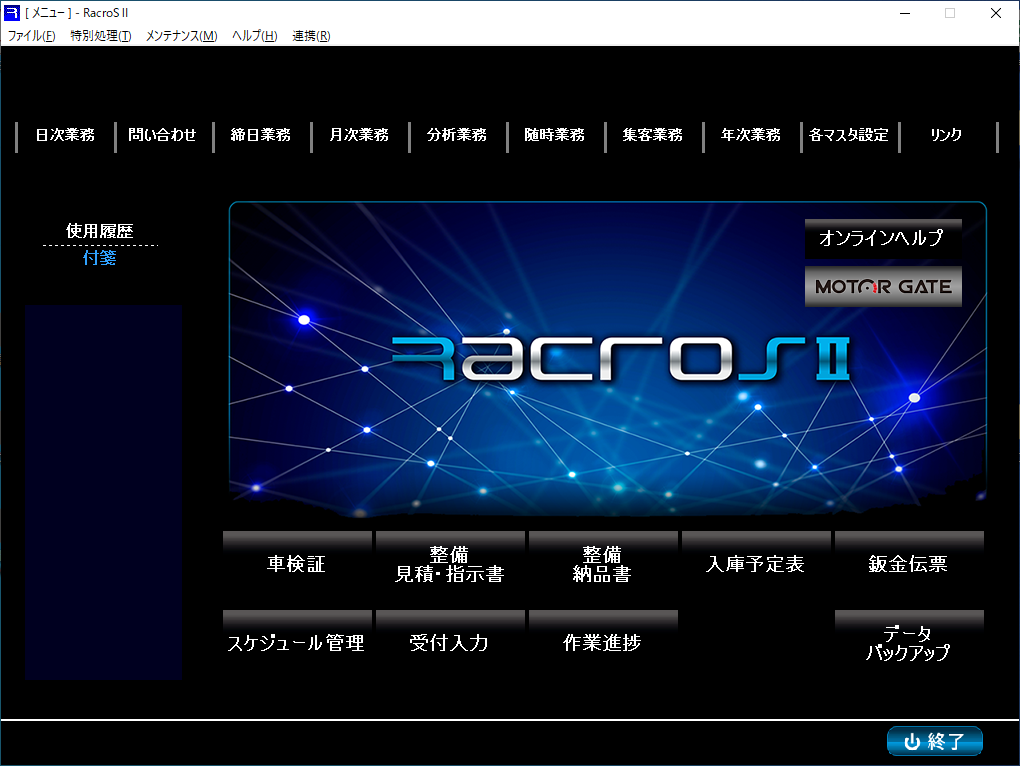Select the 各マスタ設定 tab
This screenshot has height=766, width=1020.
(x=849, y=135)
